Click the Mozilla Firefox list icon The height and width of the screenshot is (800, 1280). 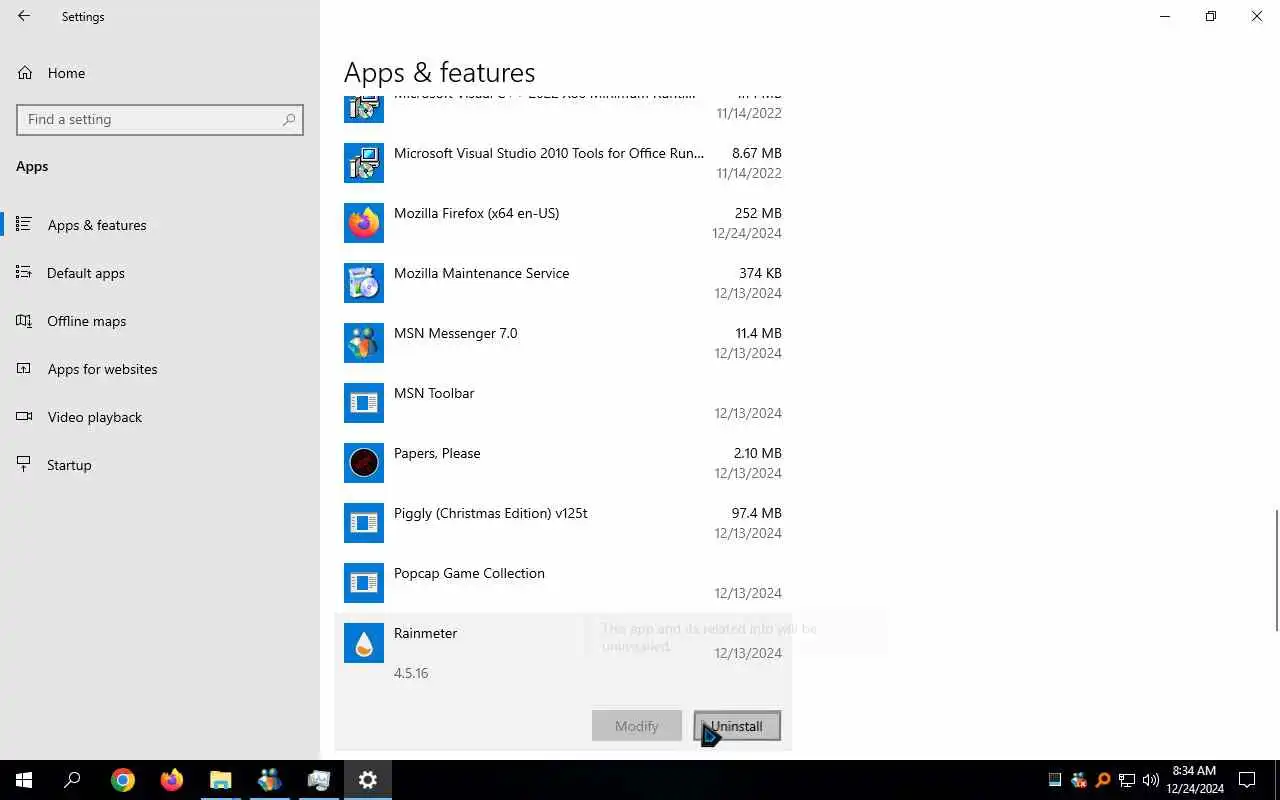(x=364, y=223)
